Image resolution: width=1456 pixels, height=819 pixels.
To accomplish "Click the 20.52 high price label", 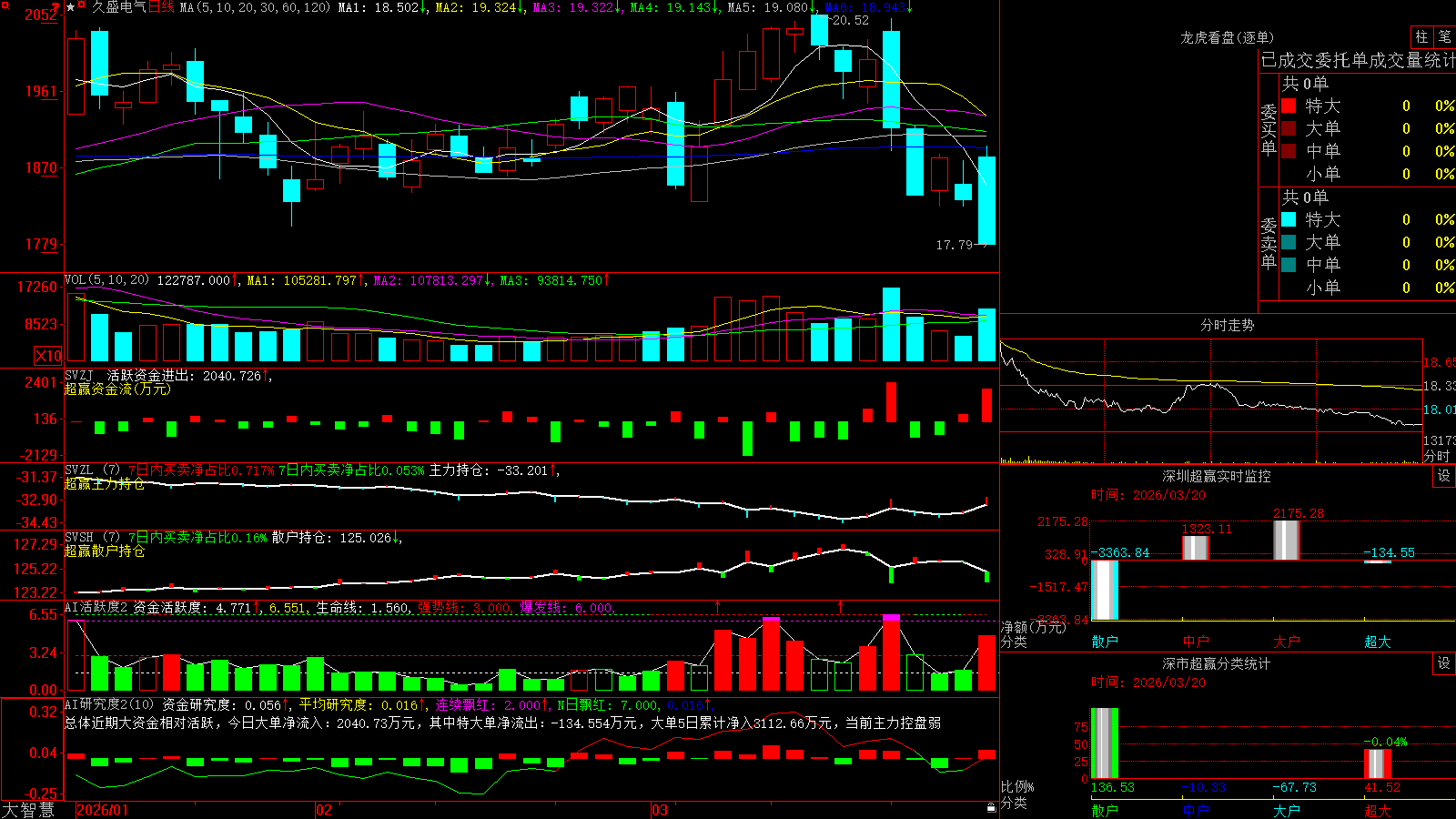I will 851,20.
